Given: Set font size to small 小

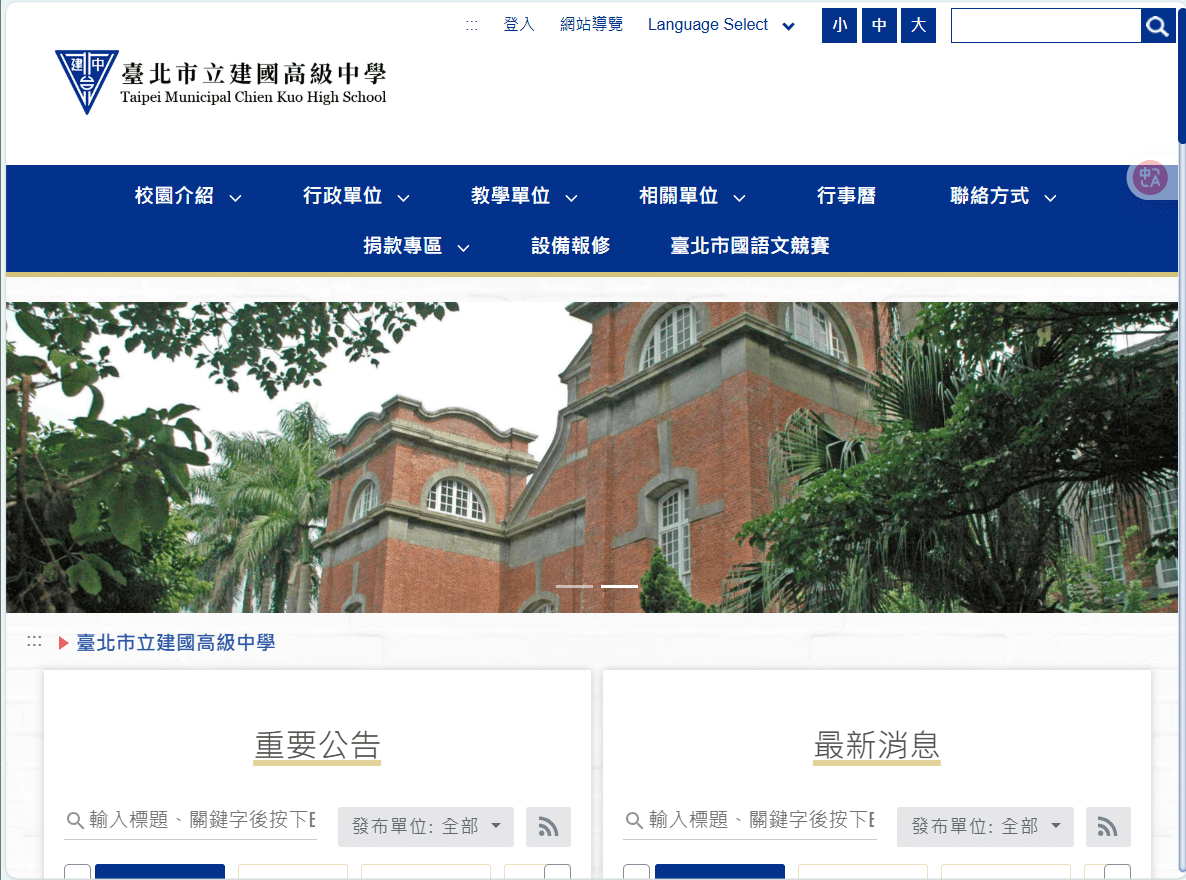Looking at the screenshot, I should coord(840,26).
